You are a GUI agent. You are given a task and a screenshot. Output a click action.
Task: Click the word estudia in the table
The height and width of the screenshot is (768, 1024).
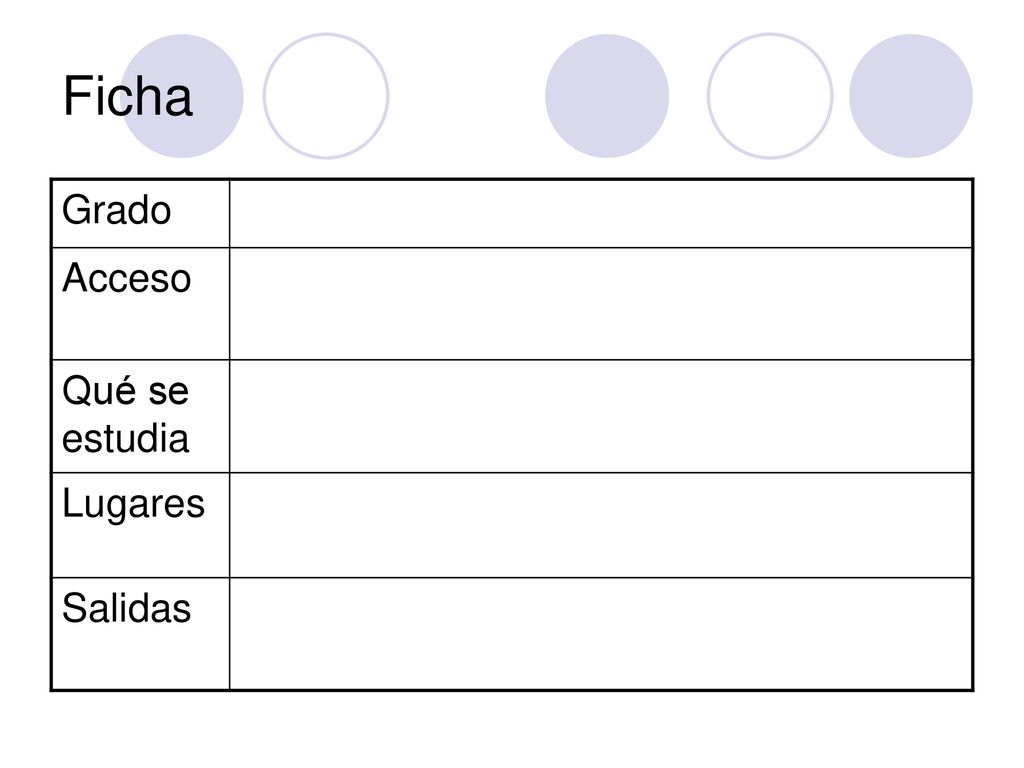tap(125, 438)
